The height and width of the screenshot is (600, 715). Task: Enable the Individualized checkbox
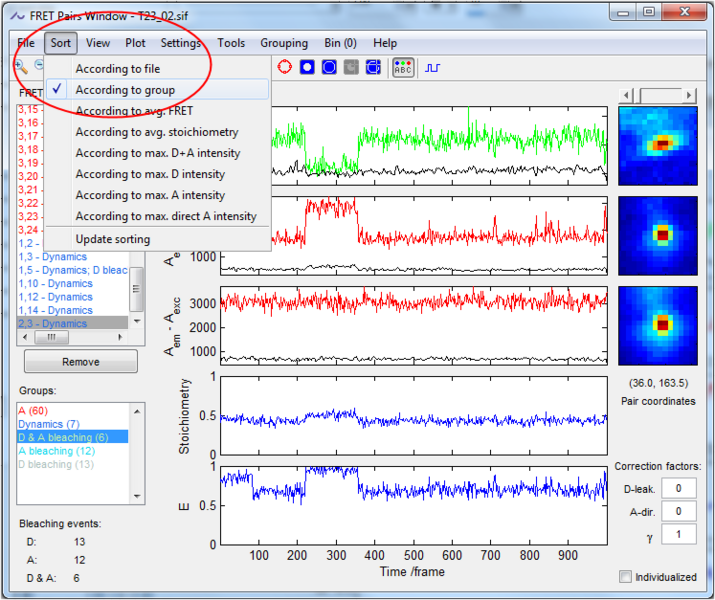pos(626,576)
